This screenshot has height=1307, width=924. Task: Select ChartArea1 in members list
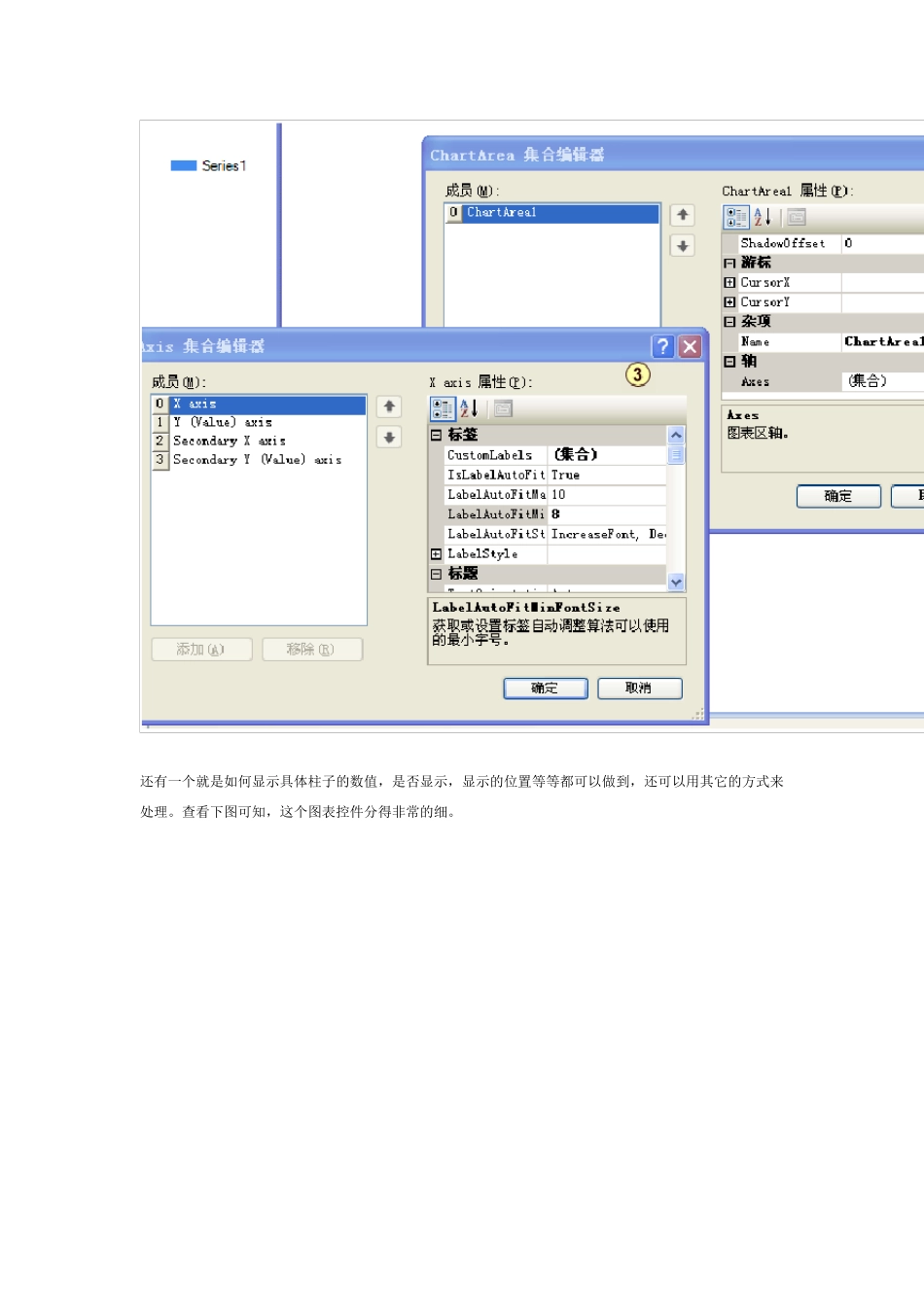click(552, 213)
